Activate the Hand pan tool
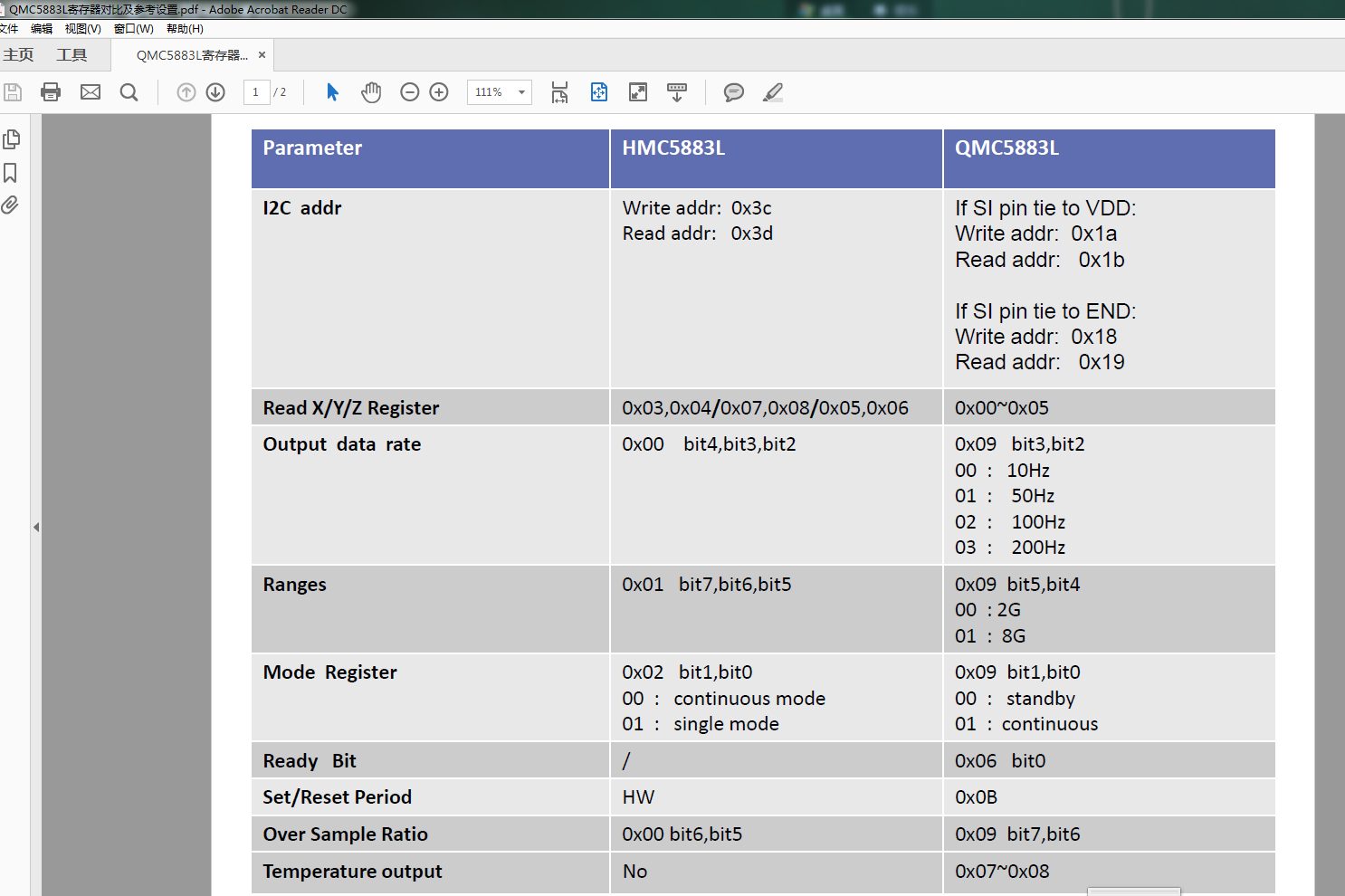This screenshot has height=896, width=1345. point(371,92)
